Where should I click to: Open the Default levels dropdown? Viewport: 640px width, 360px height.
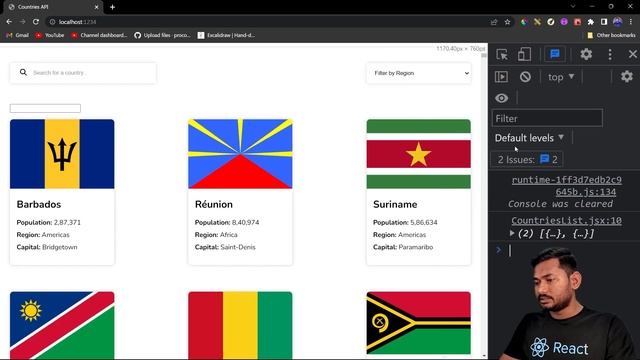point(529,138)
